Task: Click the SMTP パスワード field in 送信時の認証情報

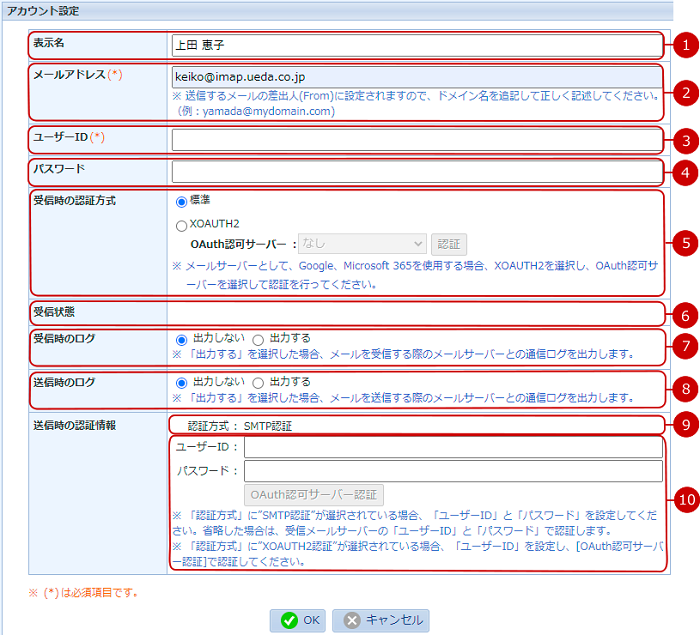Action: [453, 471]
